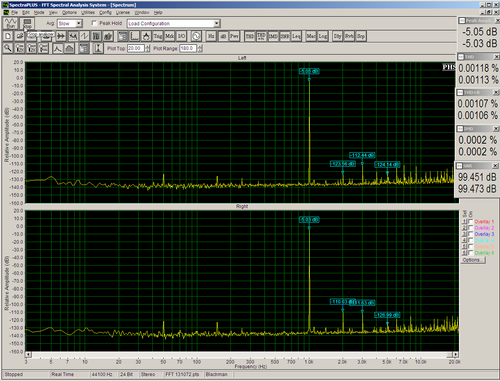
Task: Click the Plot Range value field
Action: [x=188, y=48]
